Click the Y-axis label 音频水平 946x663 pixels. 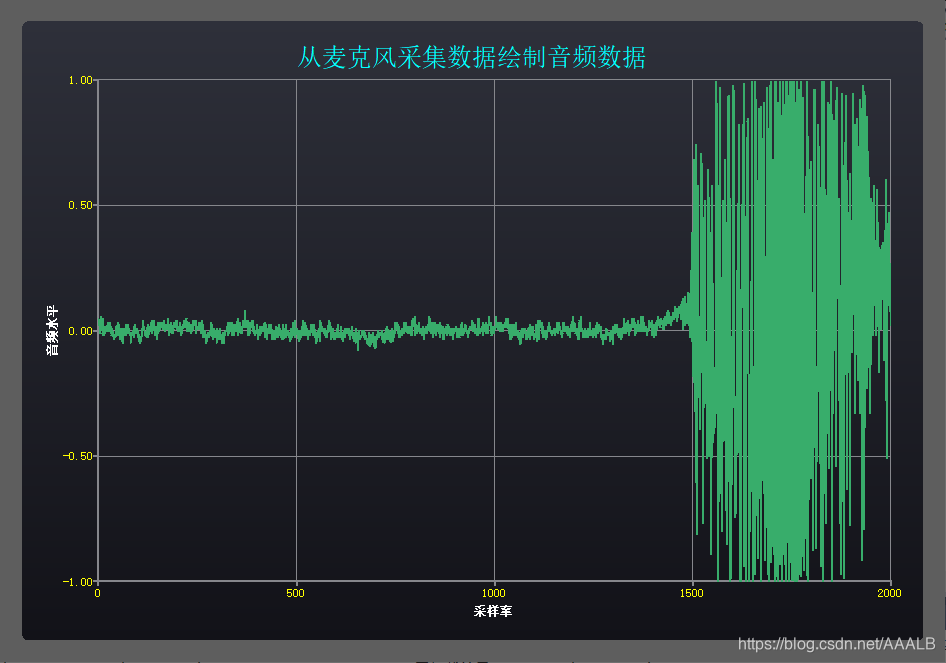[x=53, y=330]
